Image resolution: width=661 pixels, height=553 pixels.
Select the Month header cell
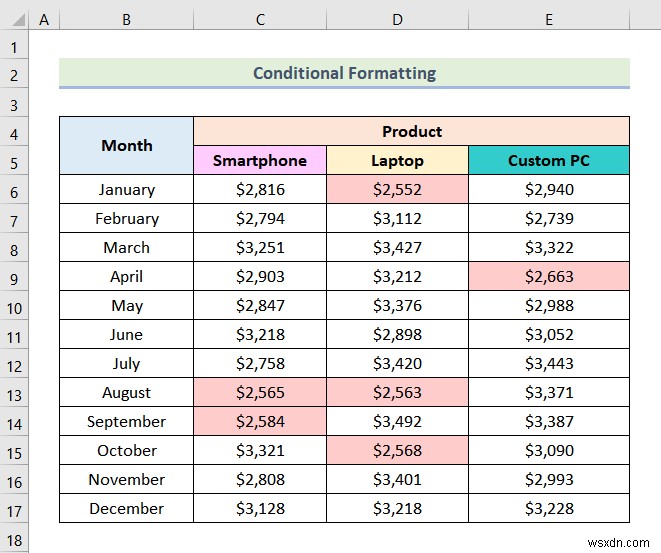[x=126, y=145]
